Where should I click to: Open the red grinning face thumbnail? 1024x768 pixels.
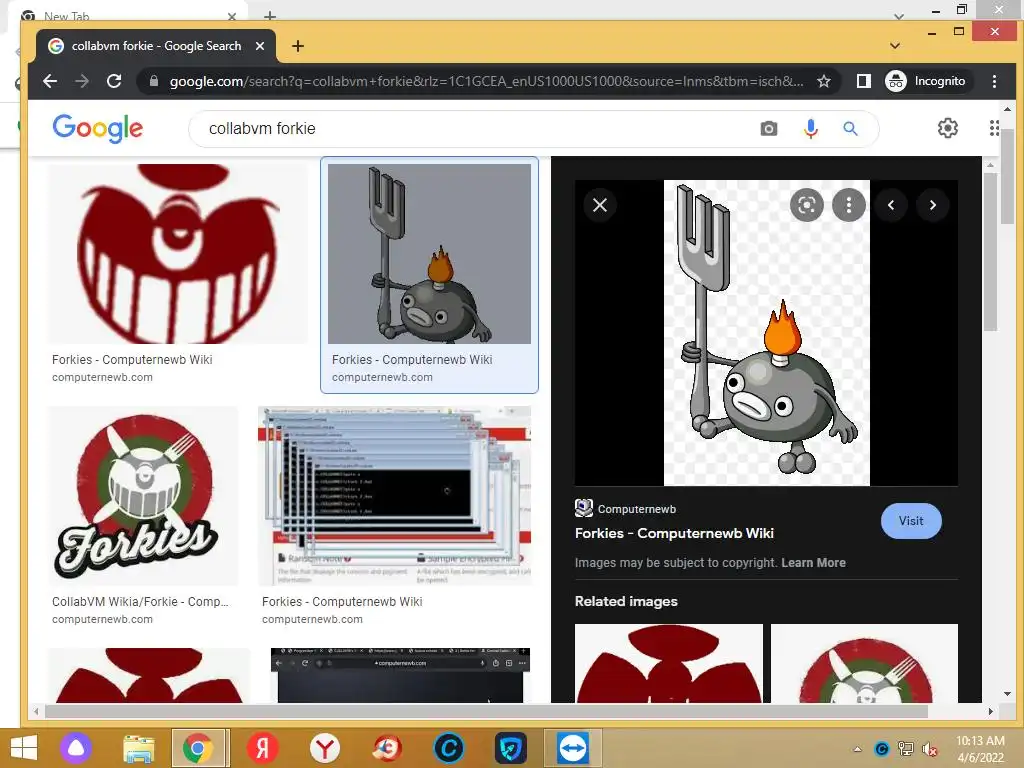click(x=177, y=253)
